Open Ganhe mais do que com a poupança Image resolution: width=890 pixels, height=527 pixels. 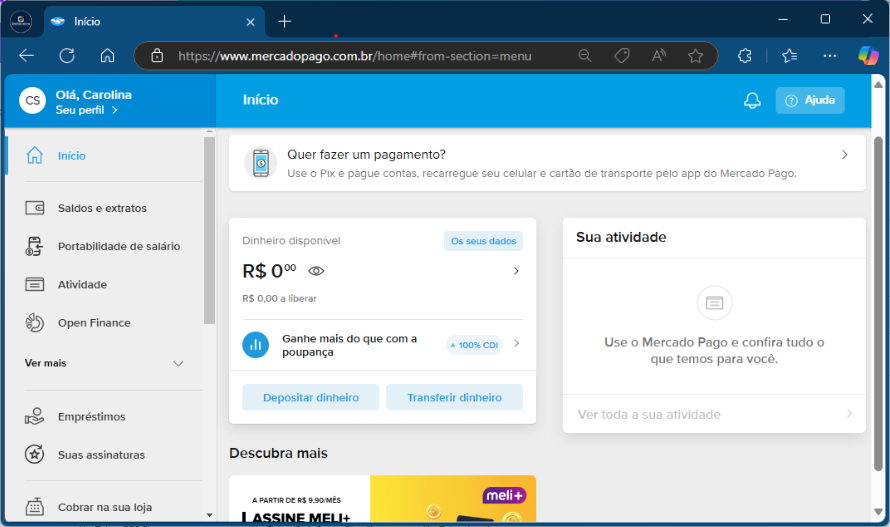click(382, 345)
